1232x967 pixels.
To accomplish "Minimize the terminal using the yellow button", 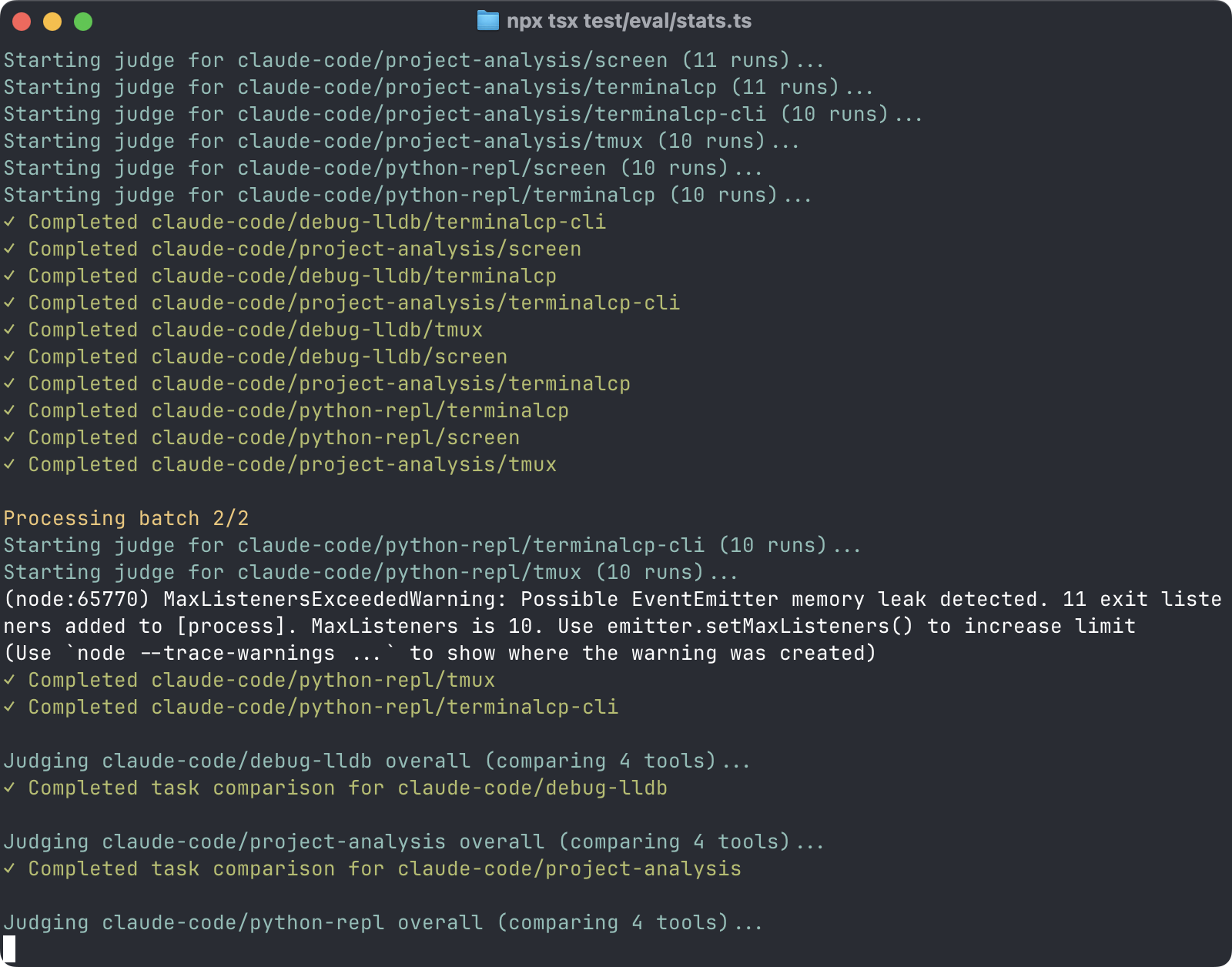I will coord(52,22).
